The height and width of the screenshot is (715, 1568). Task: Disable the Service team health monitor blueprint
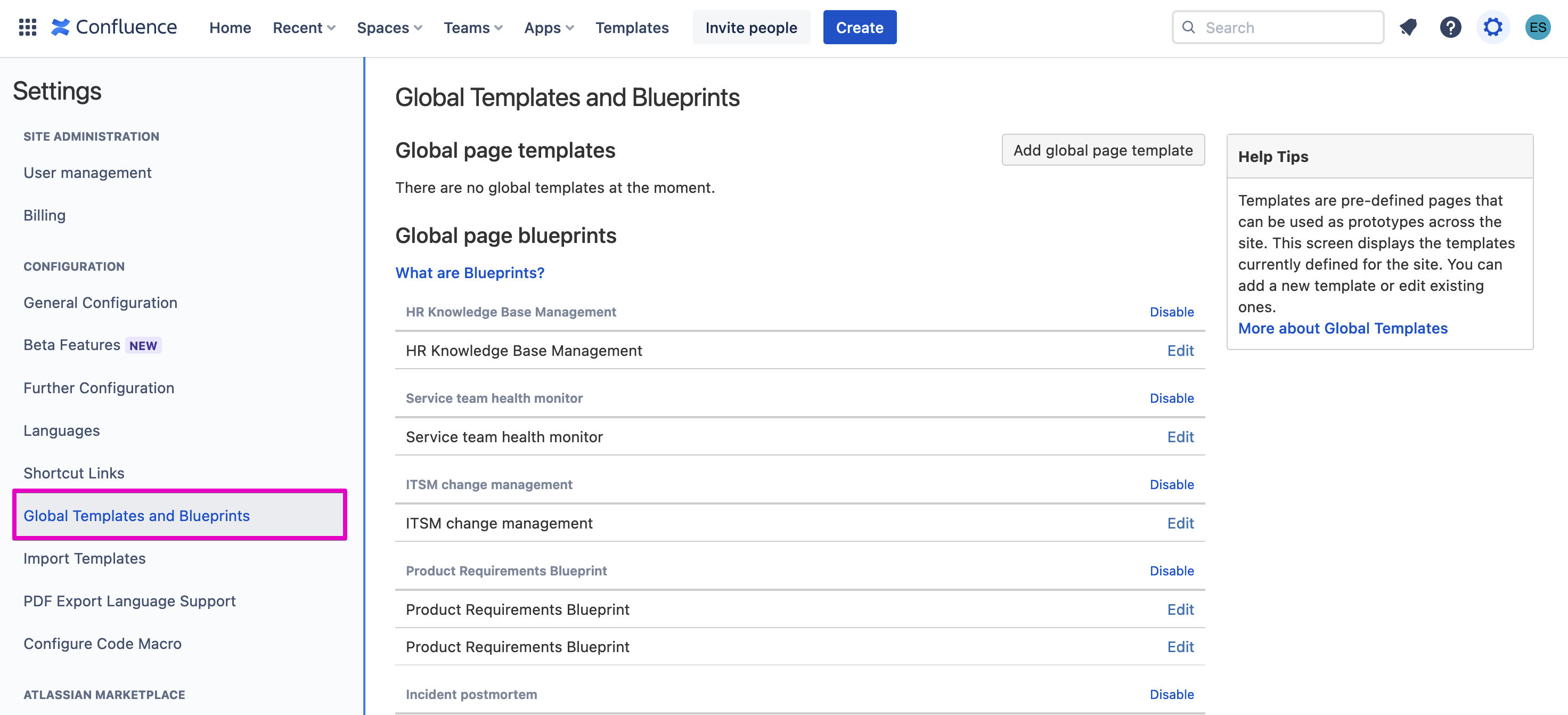click(1172, 397)
